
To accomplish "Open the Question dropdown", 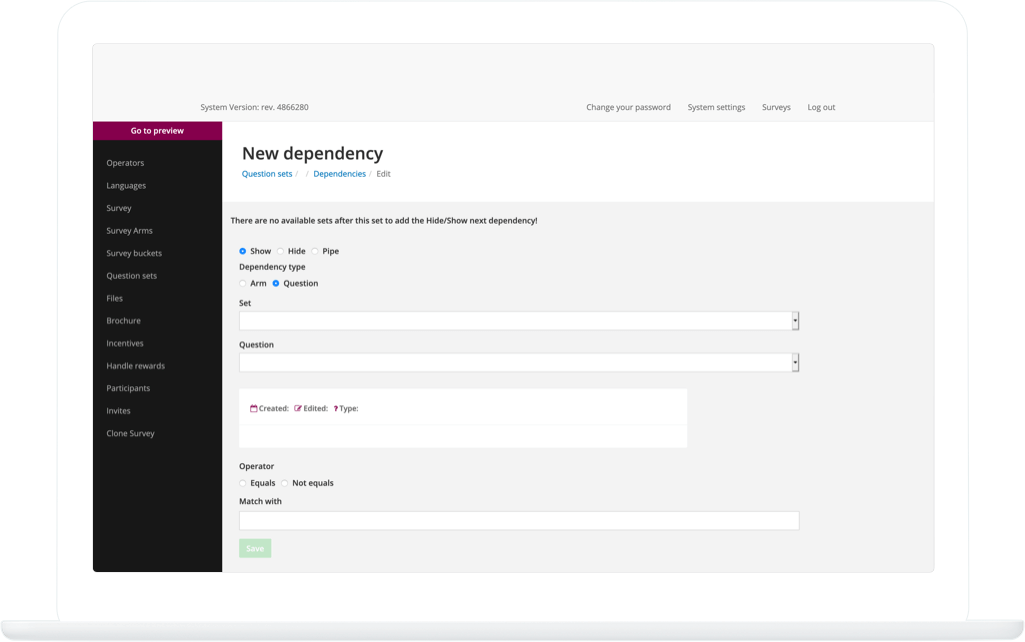I will [x=519, y=363].
